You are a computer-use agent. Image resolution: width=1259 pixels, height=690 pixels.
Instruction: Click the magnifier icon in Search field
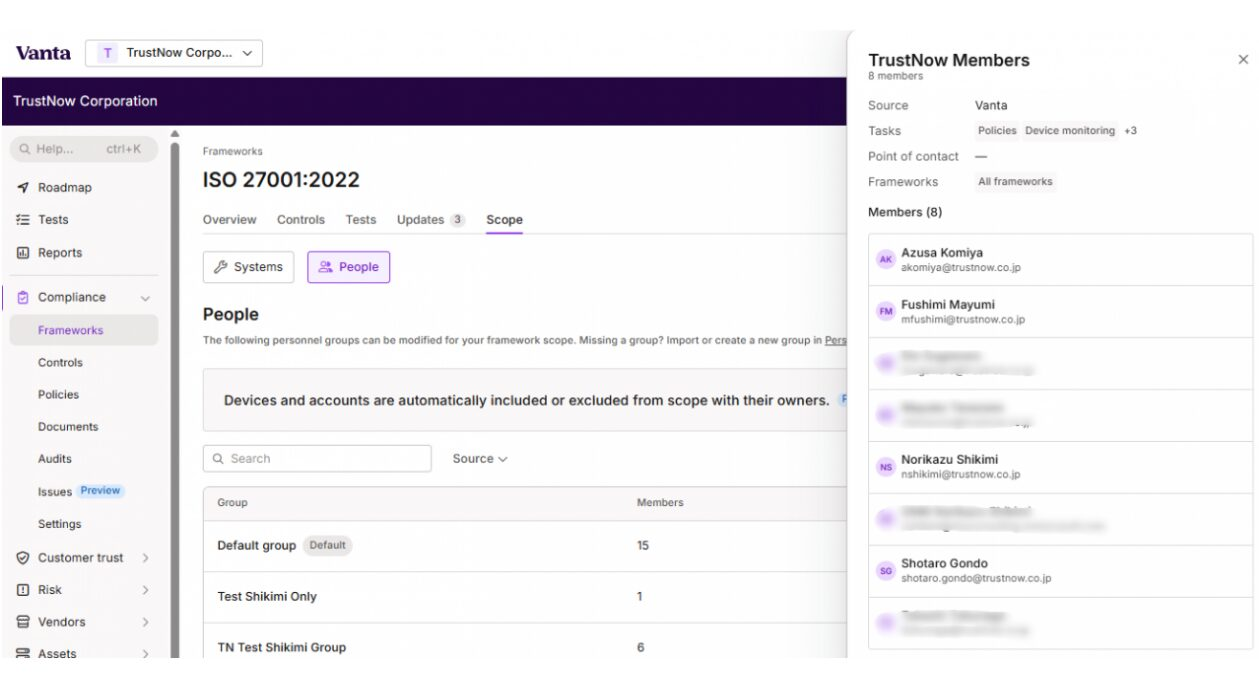point(219,459)
